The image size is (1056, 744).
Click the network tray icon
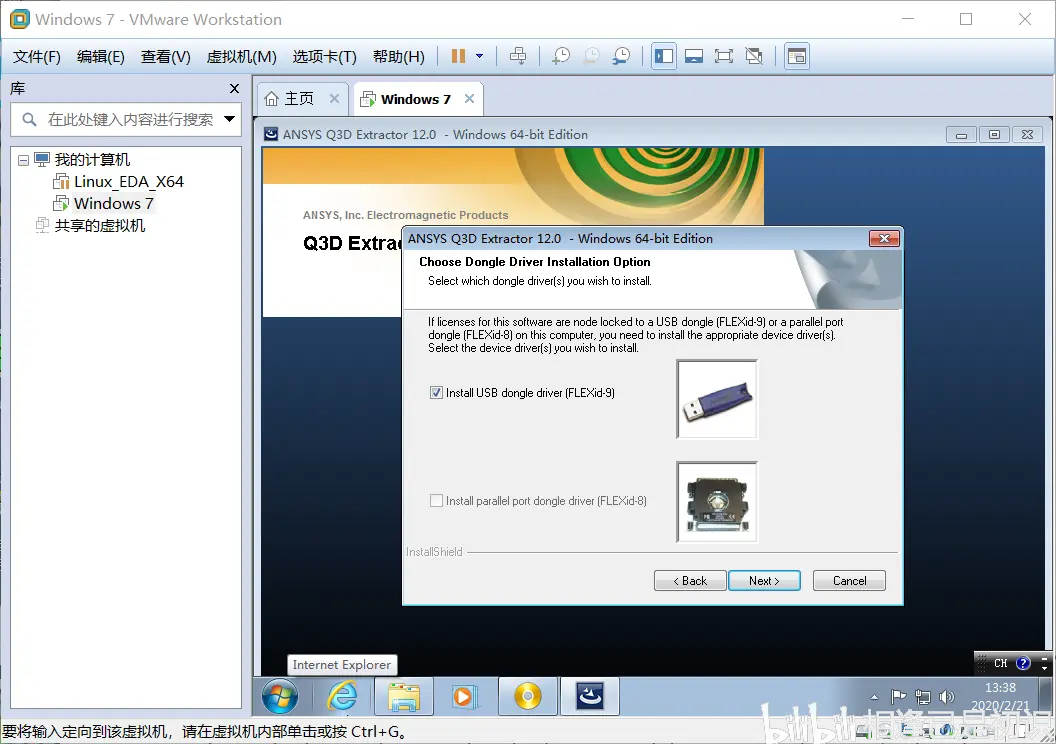pos(923,697)
